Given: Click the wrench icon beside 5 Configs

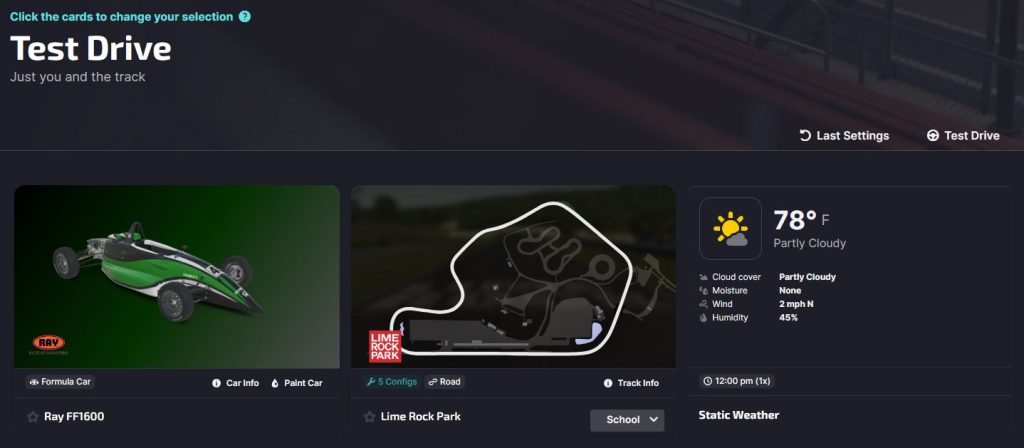Looking at the screenshot, I should [x=371, y=382].
